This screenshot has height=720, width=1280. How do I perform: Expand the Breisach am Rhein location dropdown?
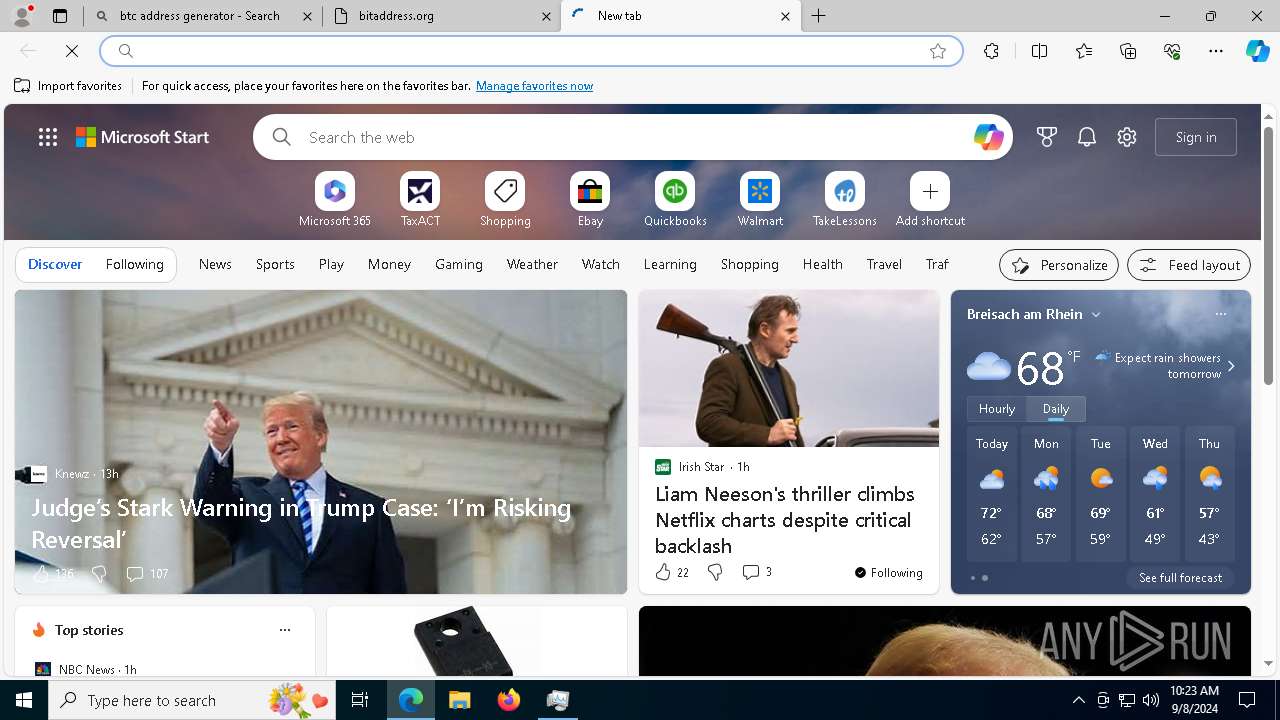pos(1096,314)
